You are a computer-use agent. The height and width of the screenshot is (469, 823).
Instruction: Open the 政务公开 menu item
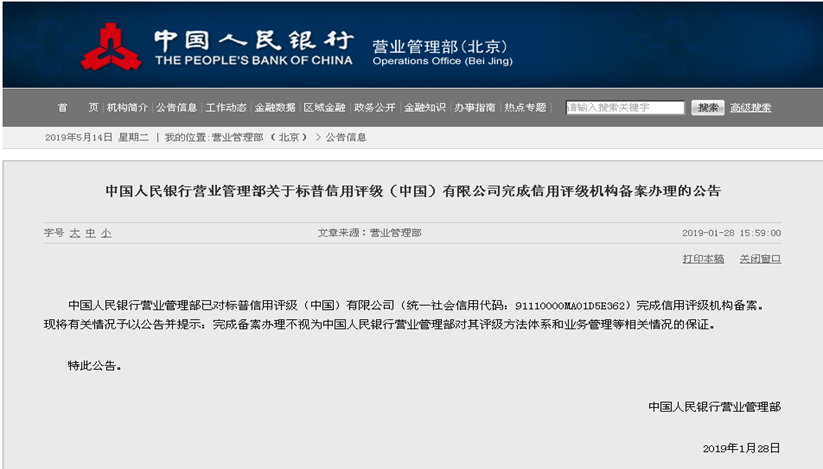[375, 108]
